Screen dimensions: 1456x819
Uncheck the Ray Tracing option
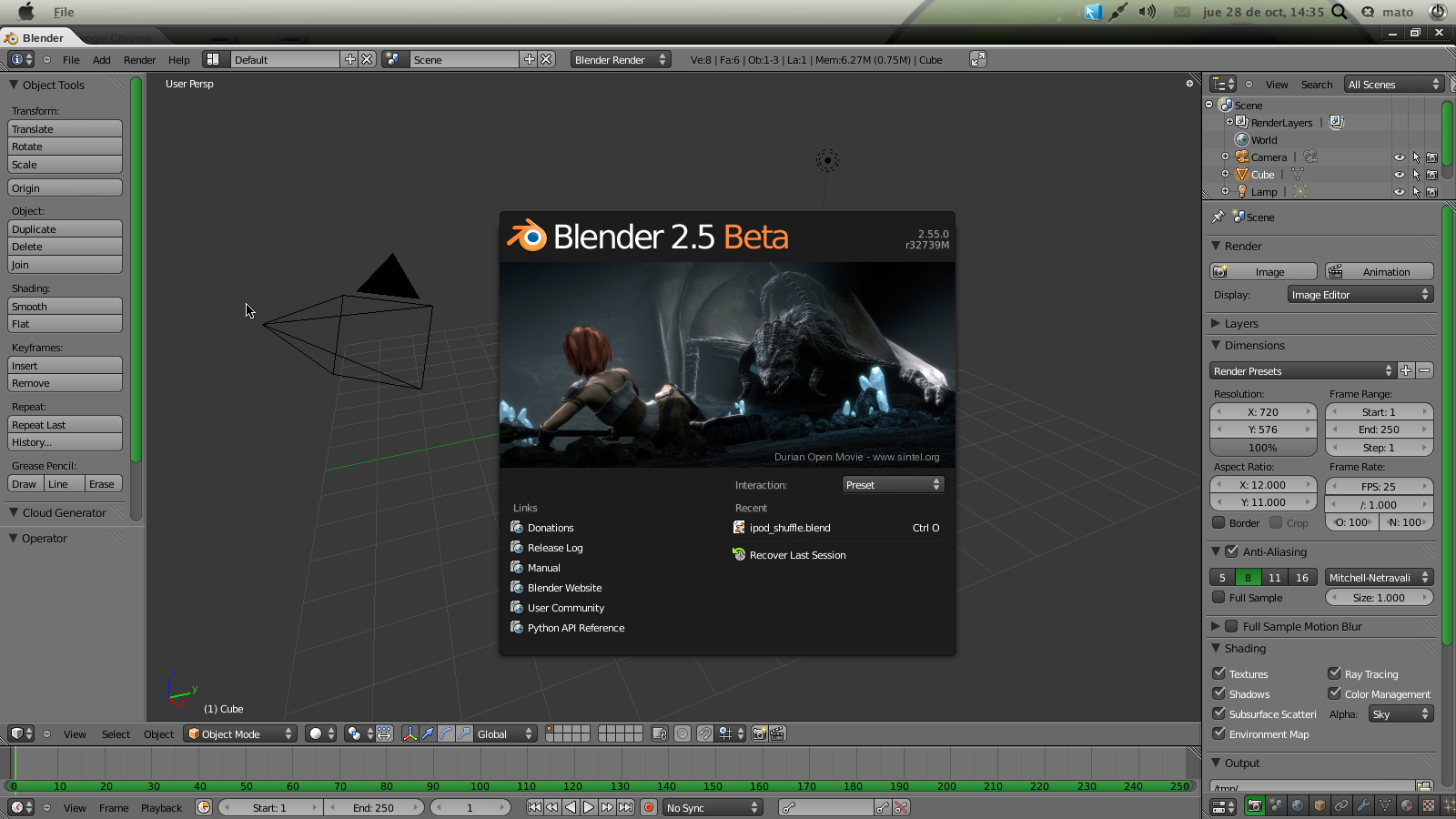(x=1334, y=673)
